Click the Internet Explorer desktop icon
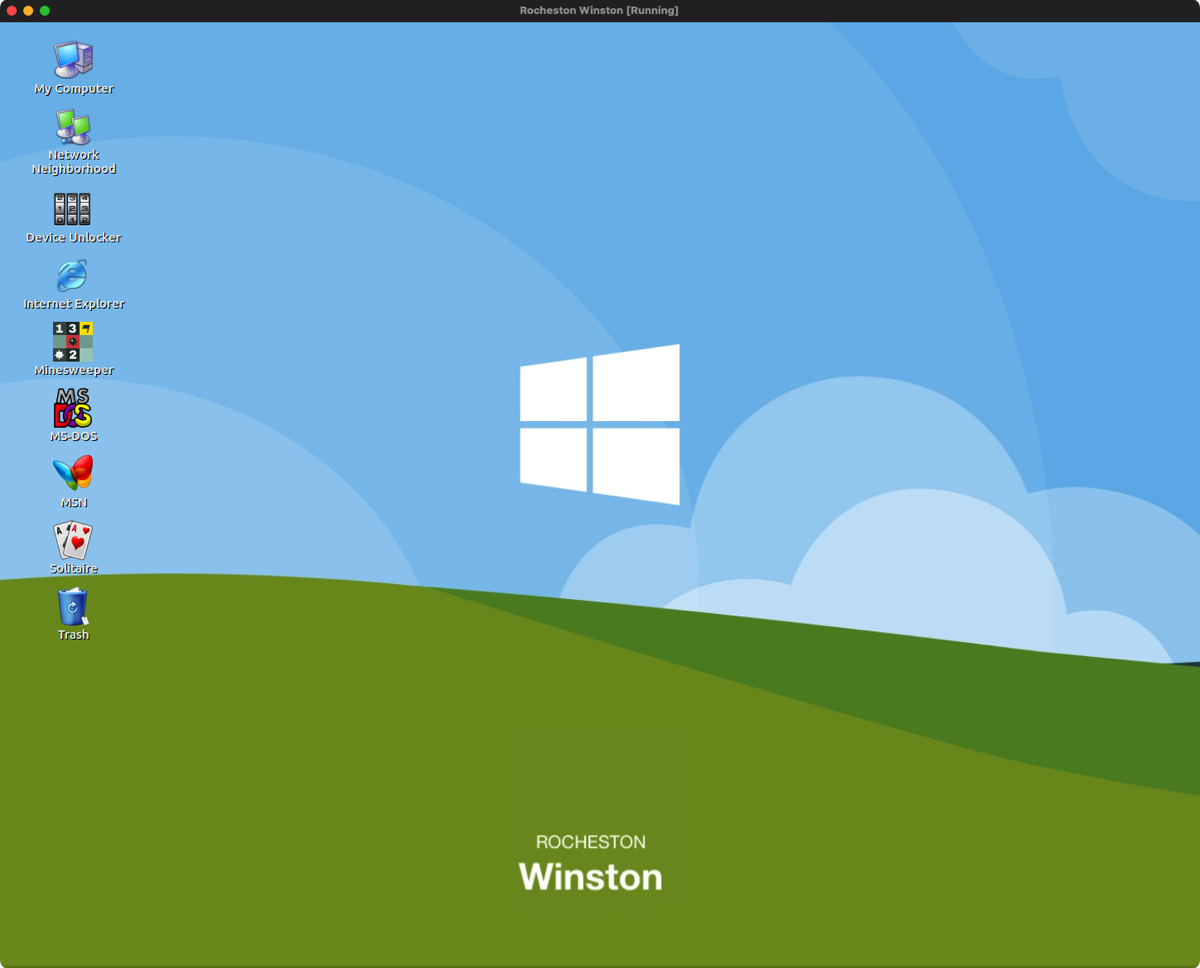Image resolution: width=1200 pixels, height=968 pixels. [73, 275]
